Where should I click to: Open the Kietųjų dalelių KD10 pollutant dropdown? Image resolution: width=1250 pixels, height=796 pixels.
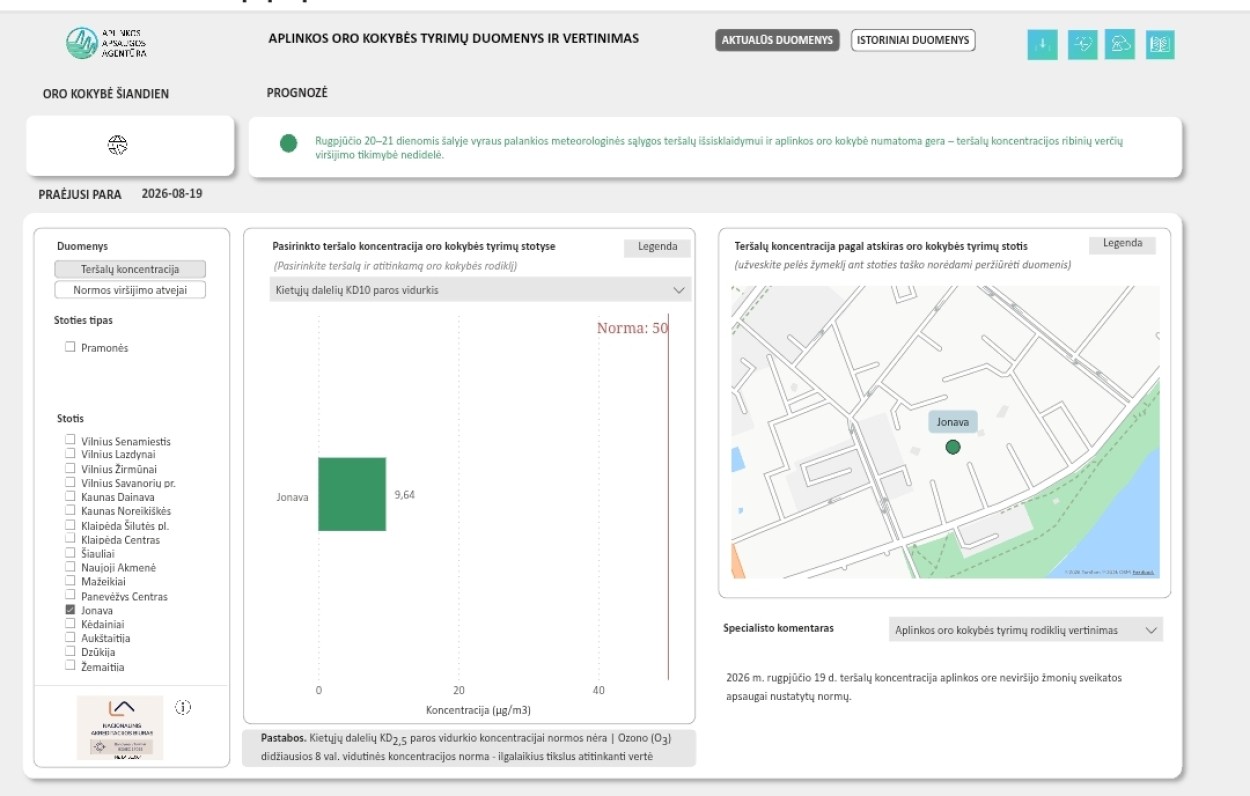(481, 290)
